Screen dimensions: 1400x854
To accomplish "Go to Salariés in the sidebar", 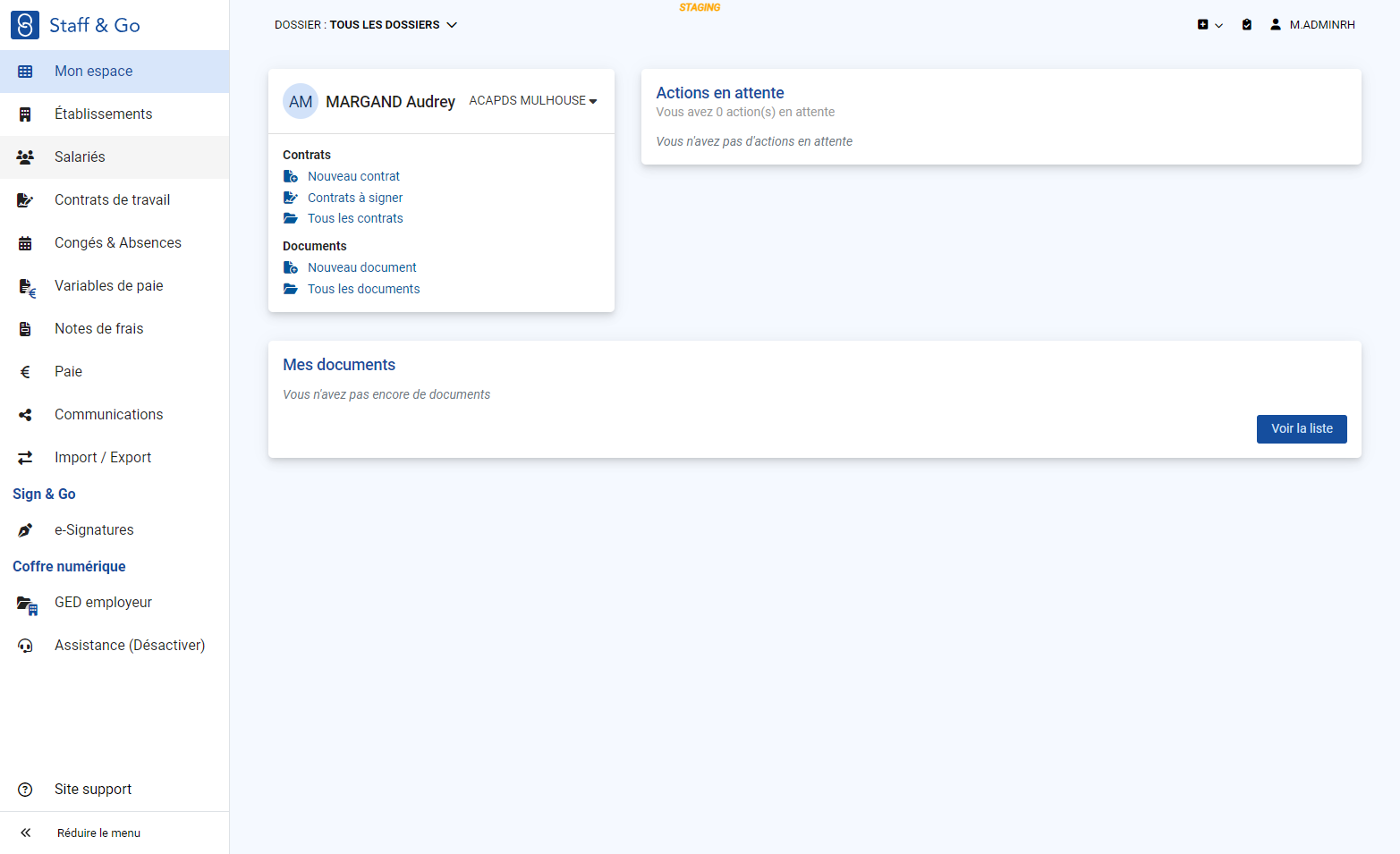I will pos(115,157).
